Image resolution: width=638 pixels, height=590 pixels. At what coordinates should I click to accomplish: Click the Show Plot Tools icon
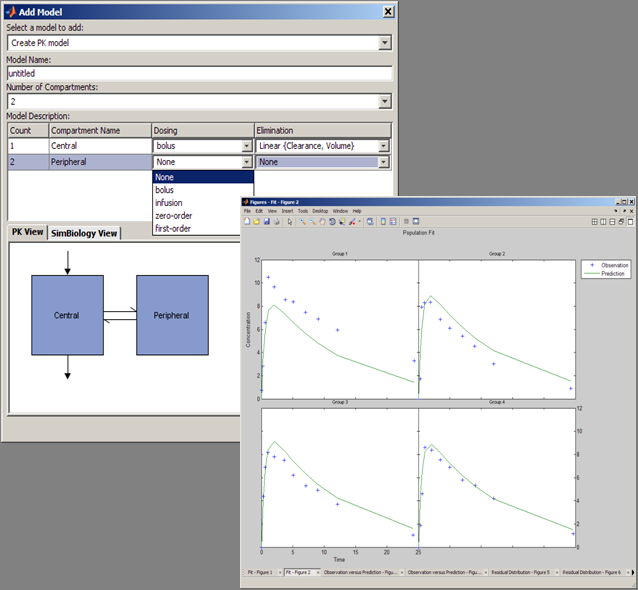click(415, 221)
